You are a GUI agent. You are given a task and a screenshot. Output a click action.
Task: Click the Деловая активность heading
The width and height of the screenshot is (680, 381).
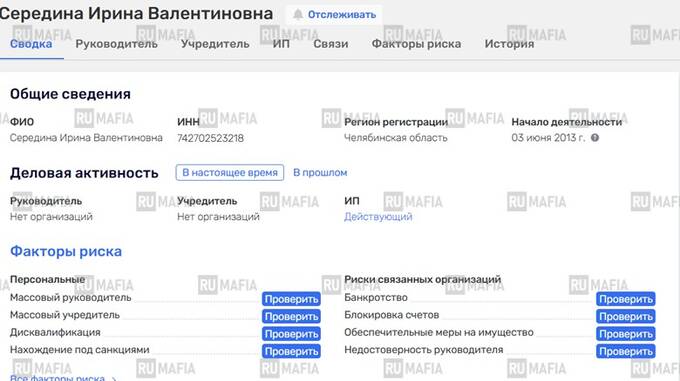click(x=84, y=173)
